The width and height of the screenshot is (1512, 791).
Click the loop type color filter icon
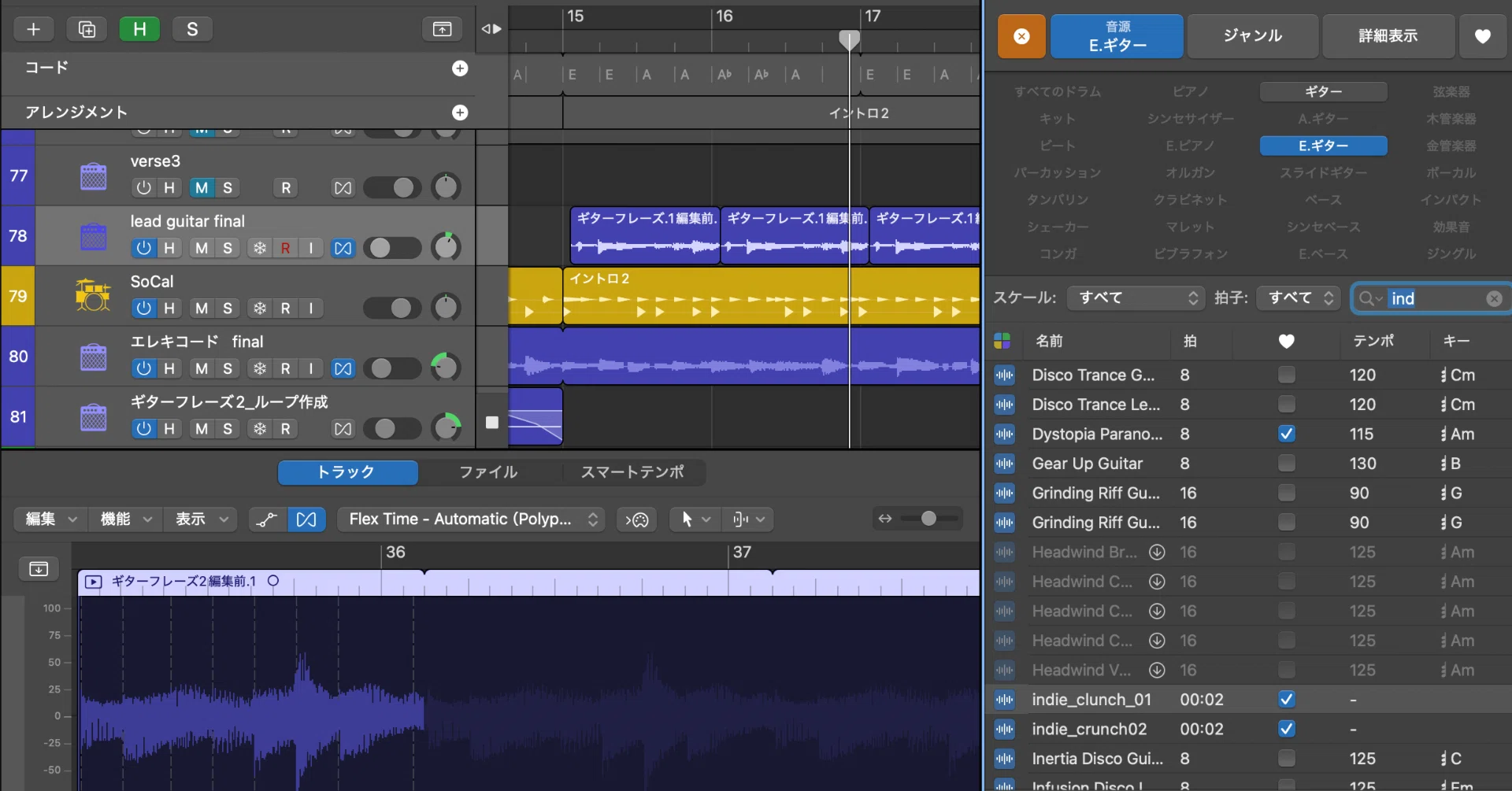1002,341
